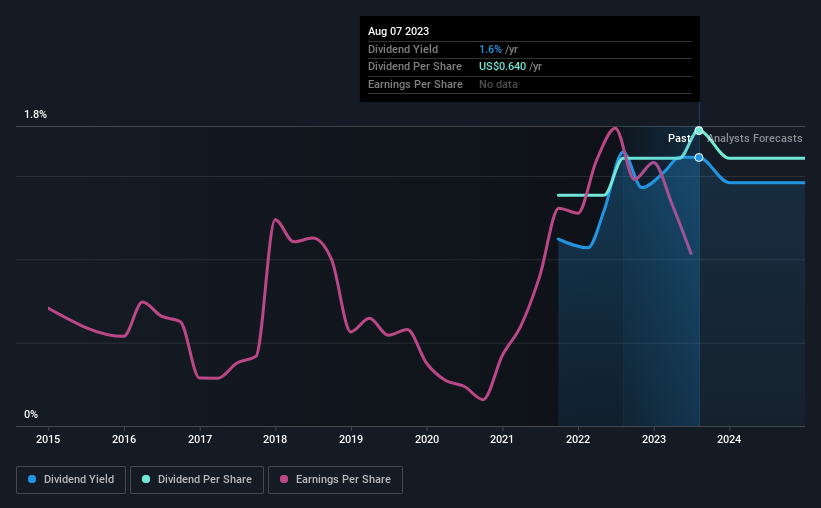Screen dimensions: 821x508
Task: Click the teal Dividend Per Share data point marker
Action: (x=699, y=130)
